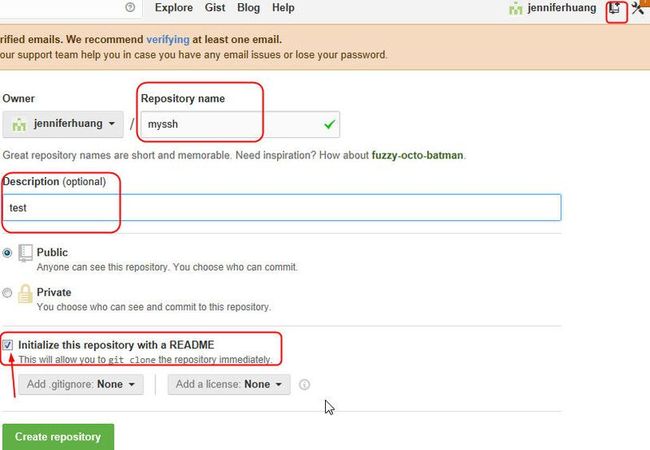
Task: Click the jenniferhuang avatar in top header
Action: pos(515,8)
